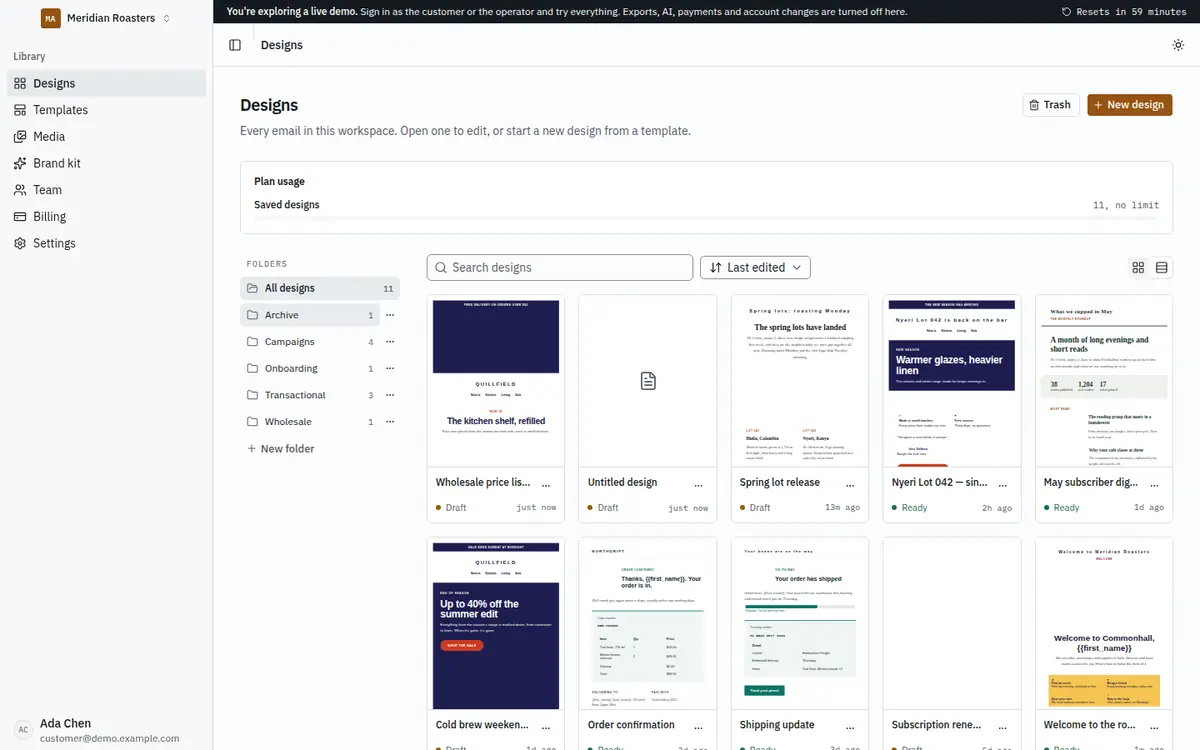Viewport: 1200px width, 750px height.
Task: Switch to grid view
Action: (x=1138, y=268)
